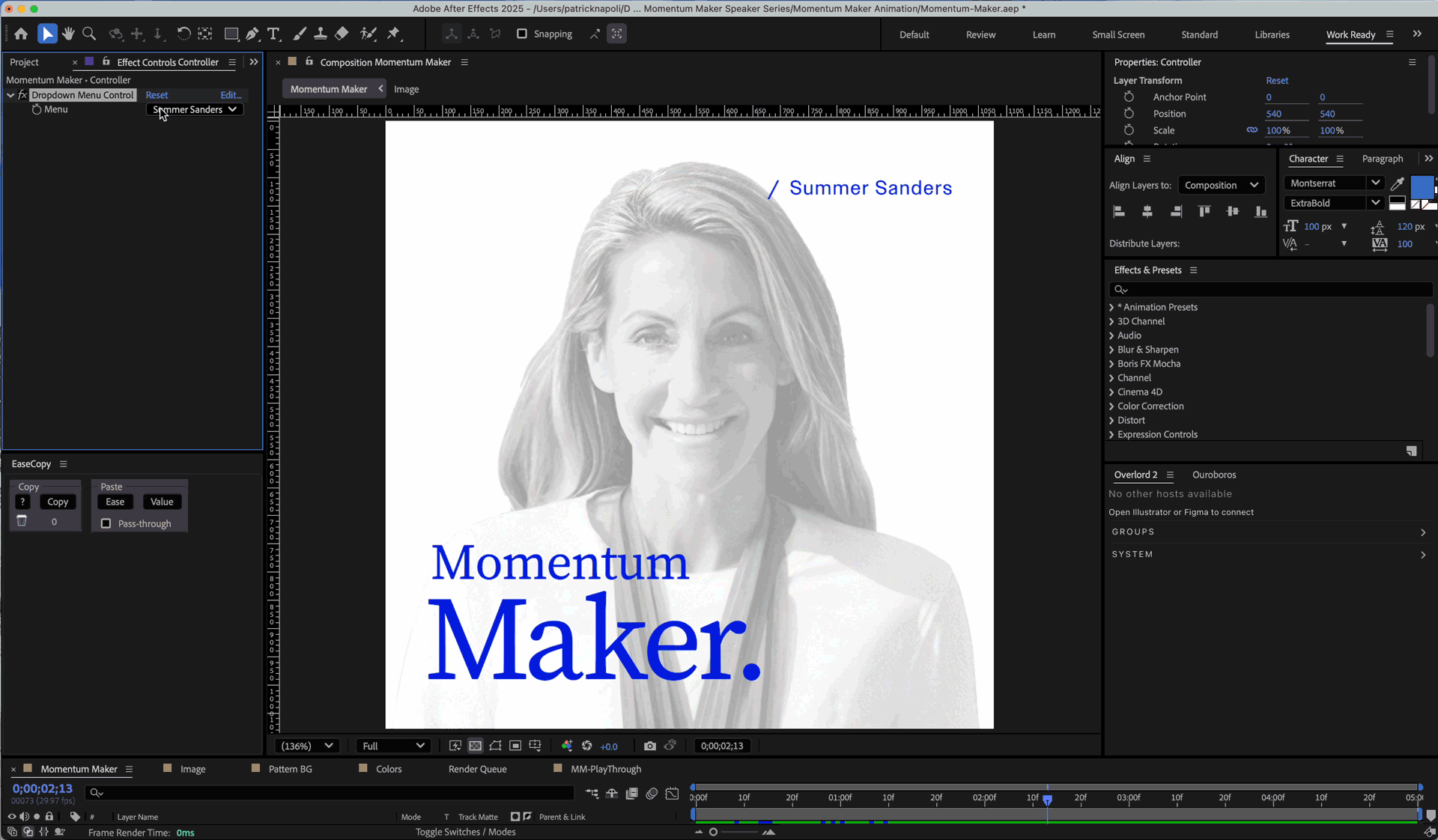Click the blue fill color swatch
This screenshot has width=1438, height=840.
pyautogui.click(x=1421, y=186)
